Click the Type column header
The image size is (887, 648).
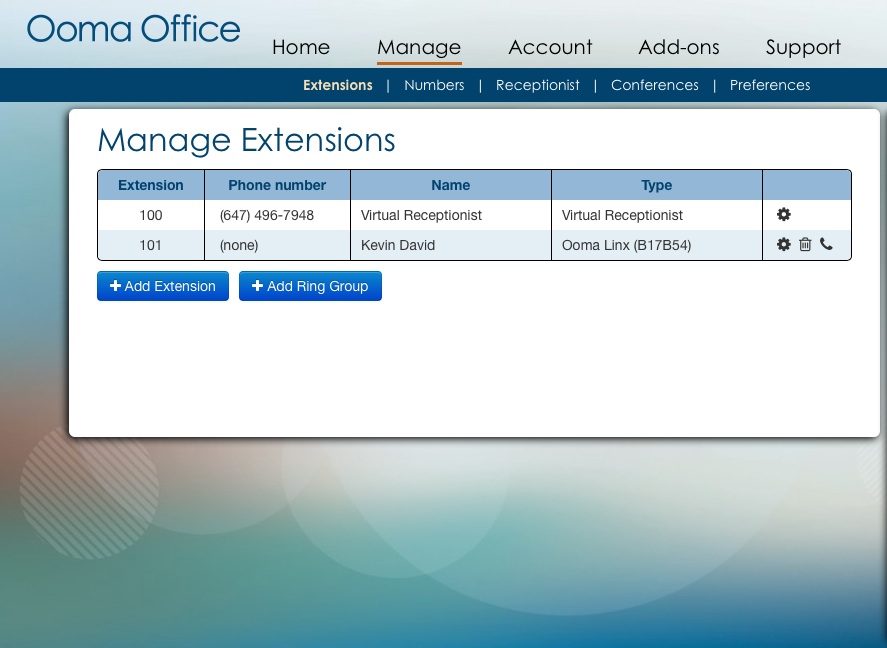coord(657,185)
